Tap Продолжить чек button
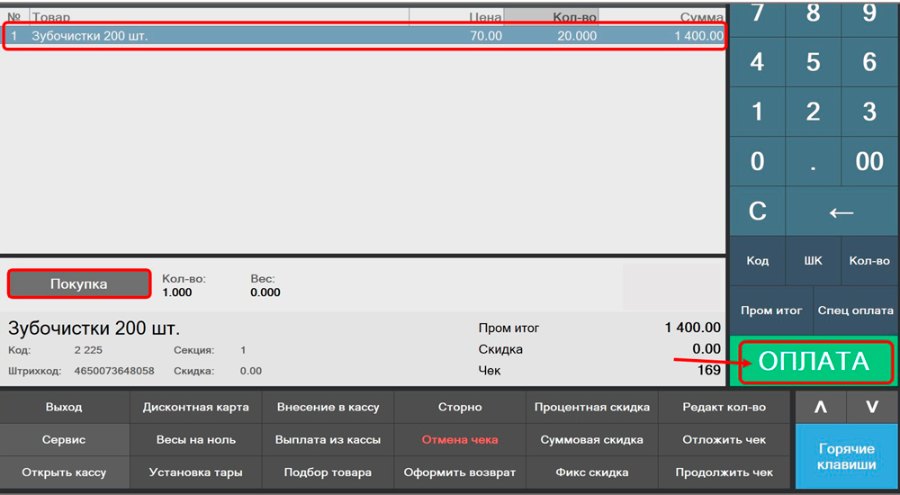The image size is (900, 495). click(x=724, y=473)
